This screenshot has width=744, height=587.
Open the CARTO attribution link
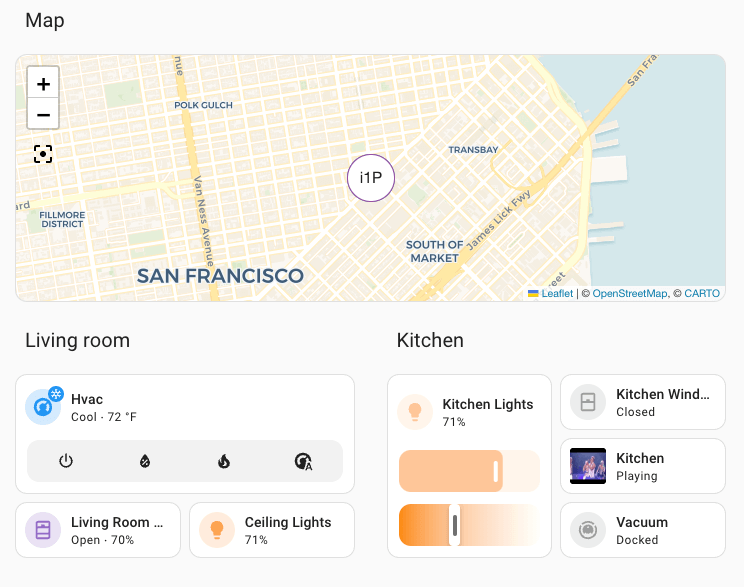click(x=701, y=294)
